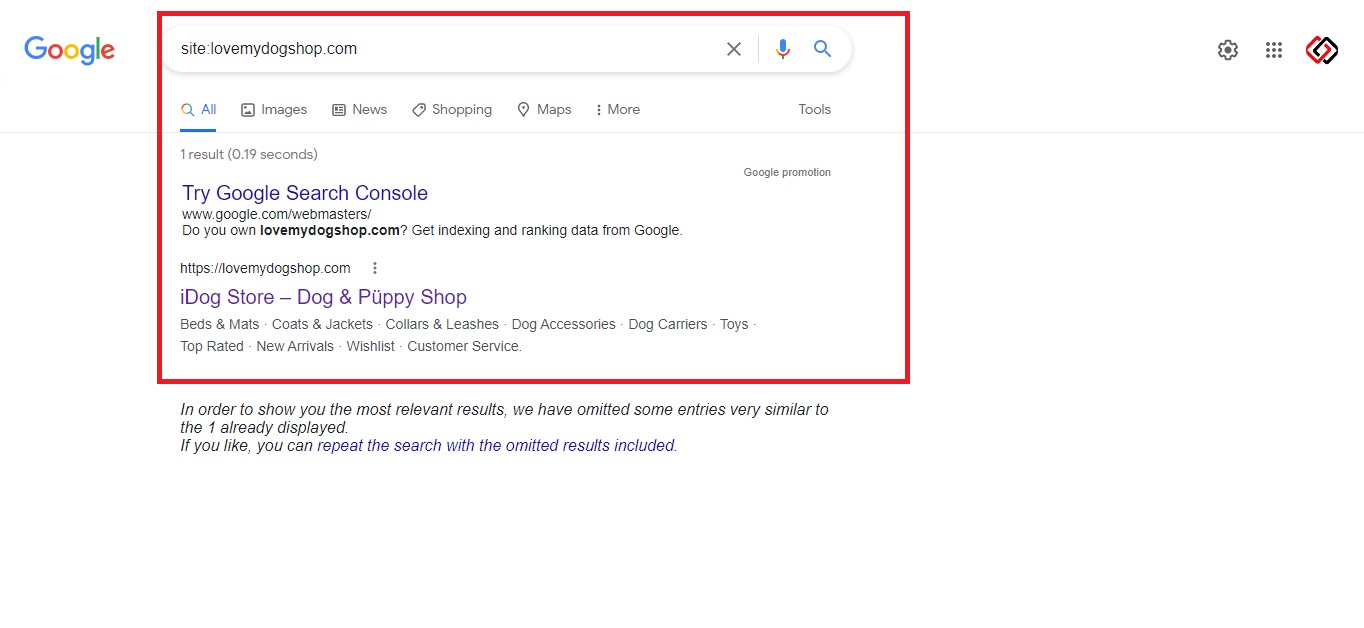This screenshot has width=1364, height=628.
Task: Click the Google promotion label
Action: click(x=787, y=172)
